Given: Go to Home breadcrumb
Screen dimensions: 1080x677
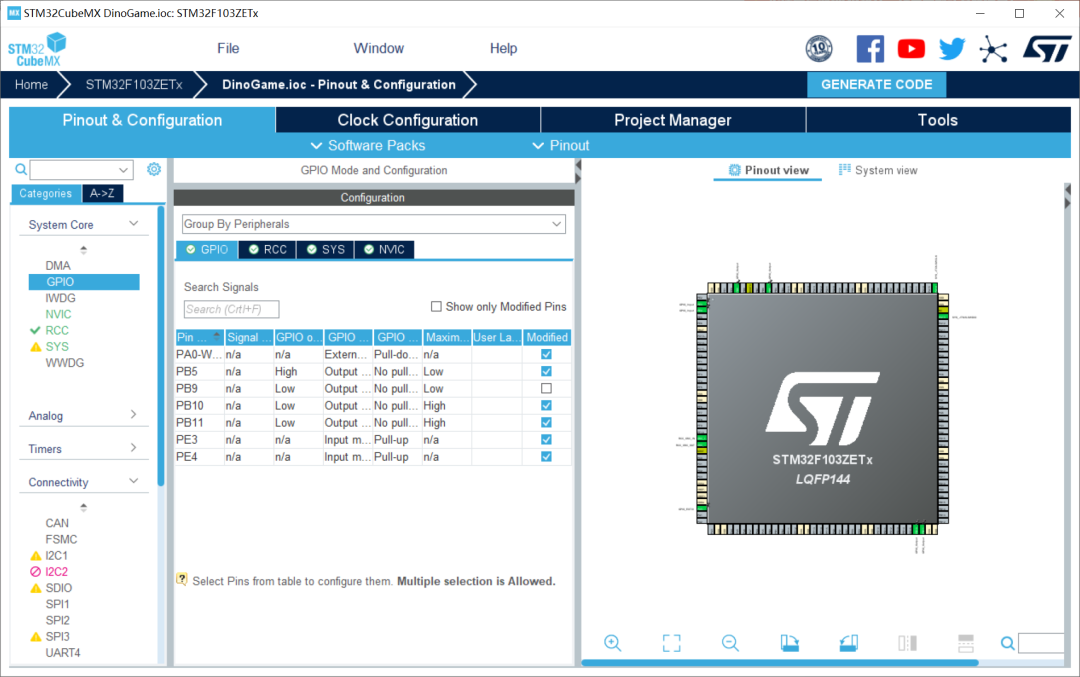Looking at the screenshot, I should pyautogui.click(x=32, y=84).
